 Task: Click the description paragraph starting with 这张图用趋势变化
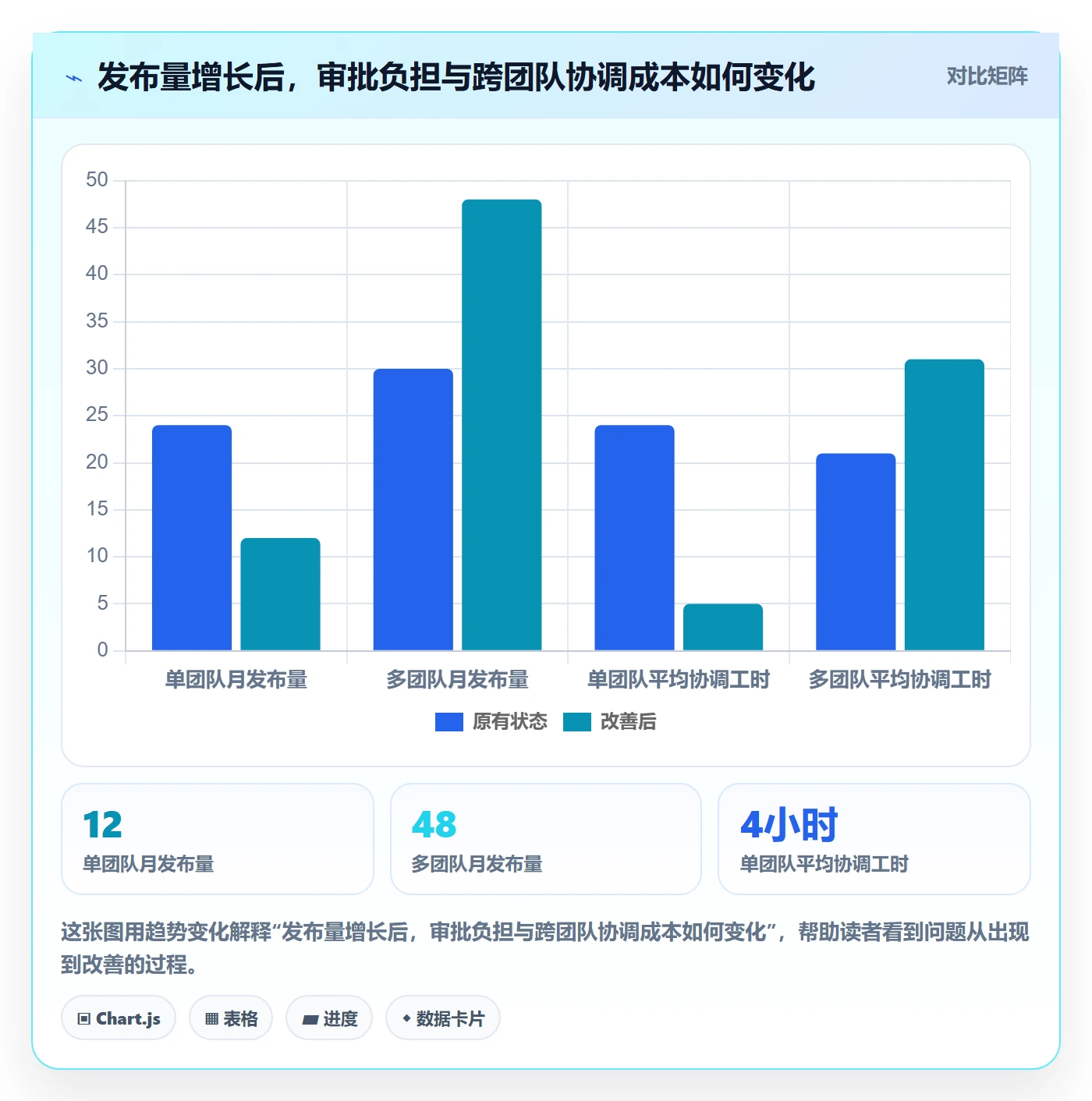[545, 948]
